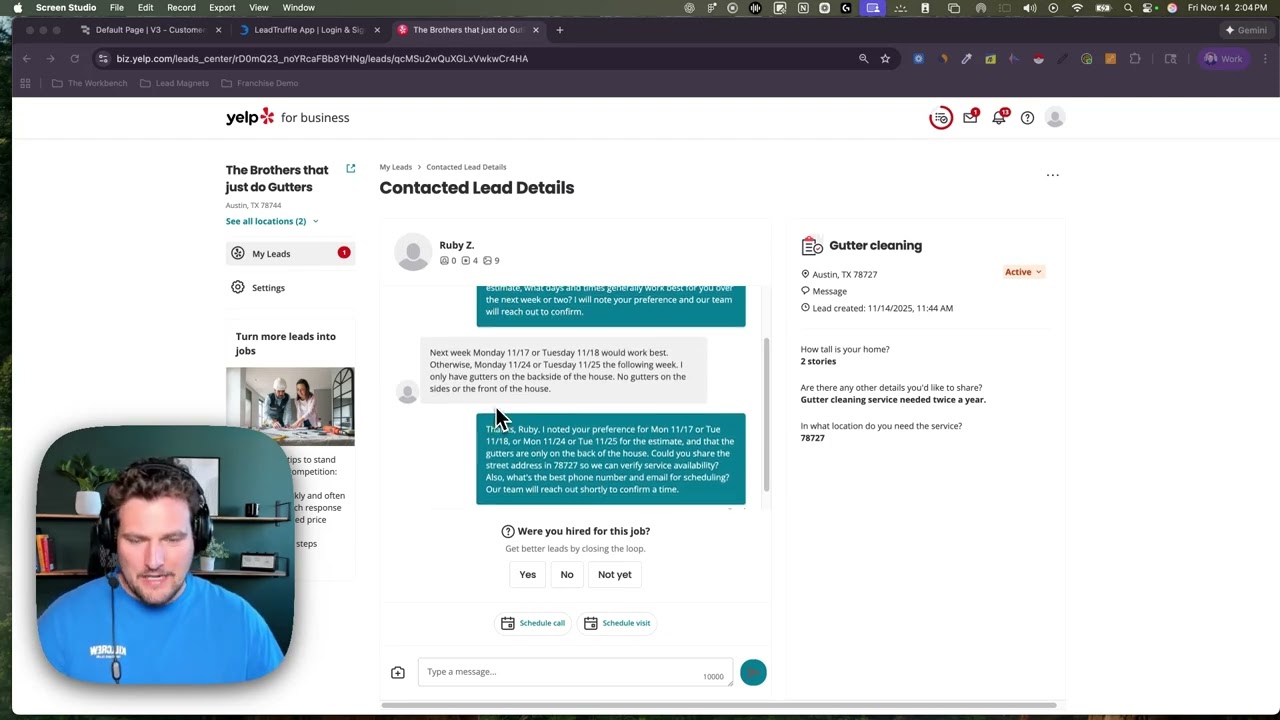1280x720 pixels.
Task: Open the Chrome extensions puzzle icon
Action: tap(1135, 59)
